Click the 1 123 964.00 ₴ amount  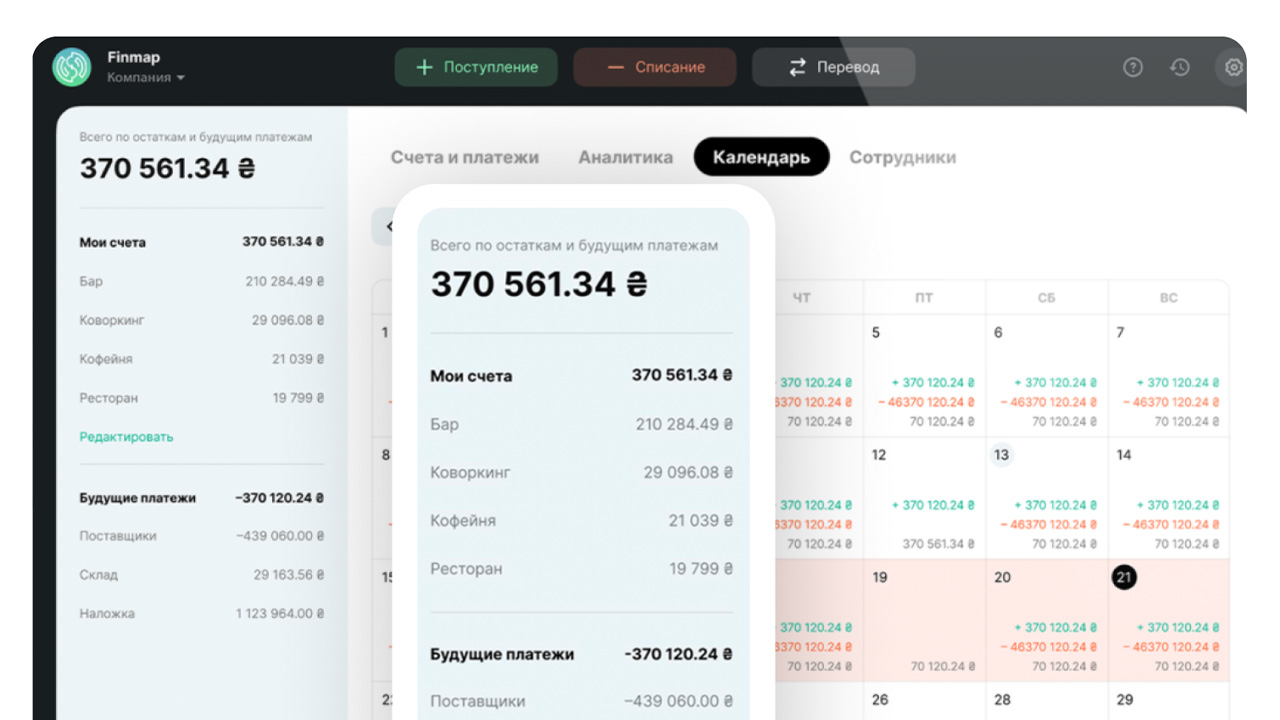tap(280, 614)
